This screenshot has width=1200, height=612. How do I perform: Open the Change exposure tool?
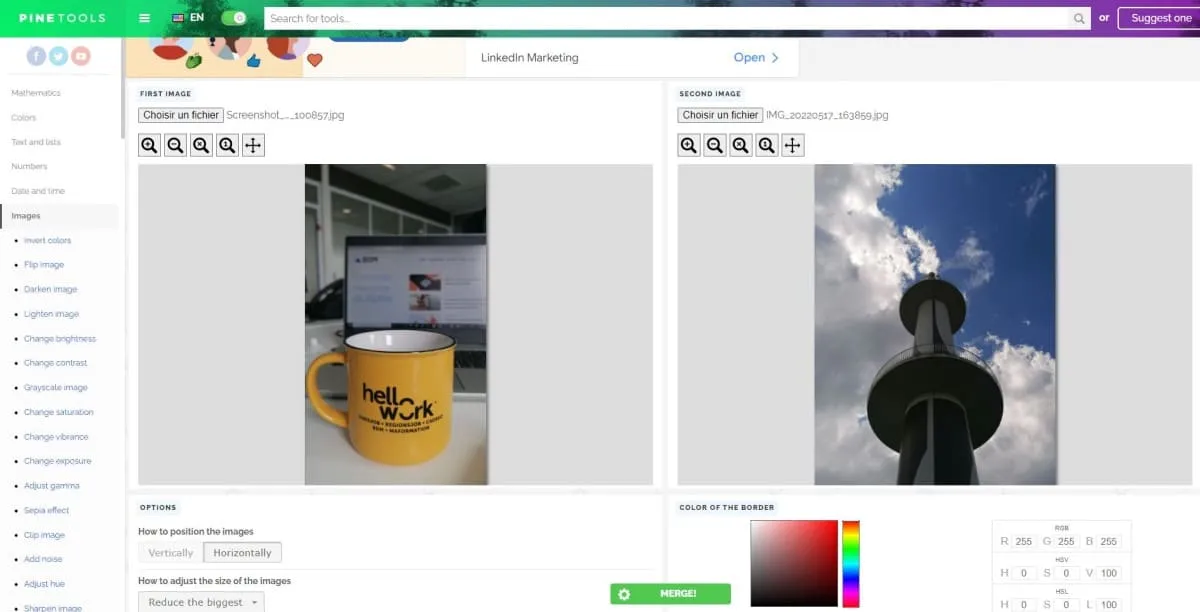[58, 461]
